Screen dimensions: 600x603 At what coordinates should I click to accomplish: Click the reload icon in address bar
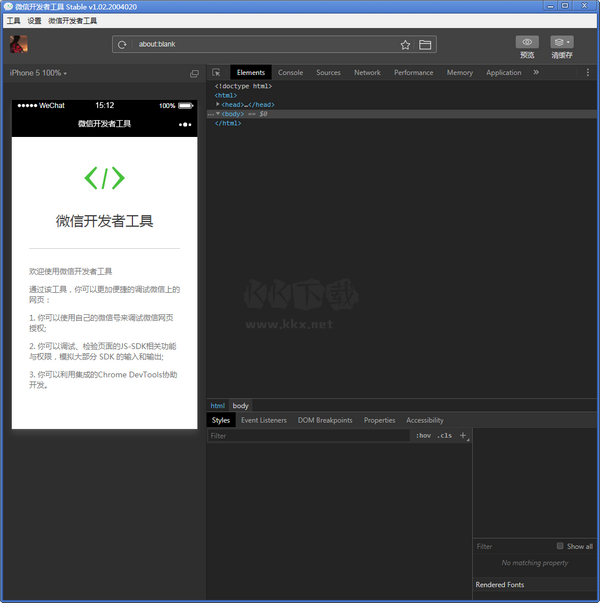coord(122,45)
